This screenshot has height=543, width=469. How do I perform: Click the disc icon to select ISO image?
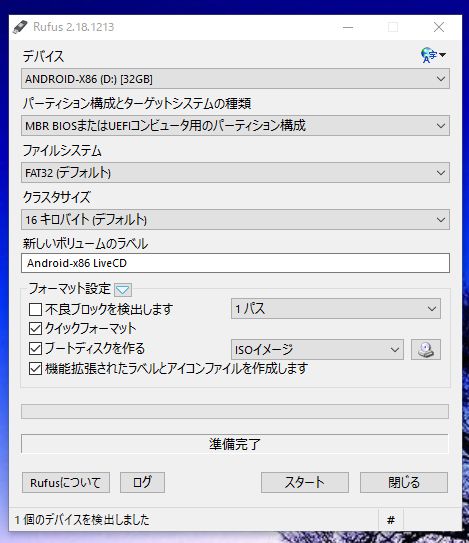(426, 349)
